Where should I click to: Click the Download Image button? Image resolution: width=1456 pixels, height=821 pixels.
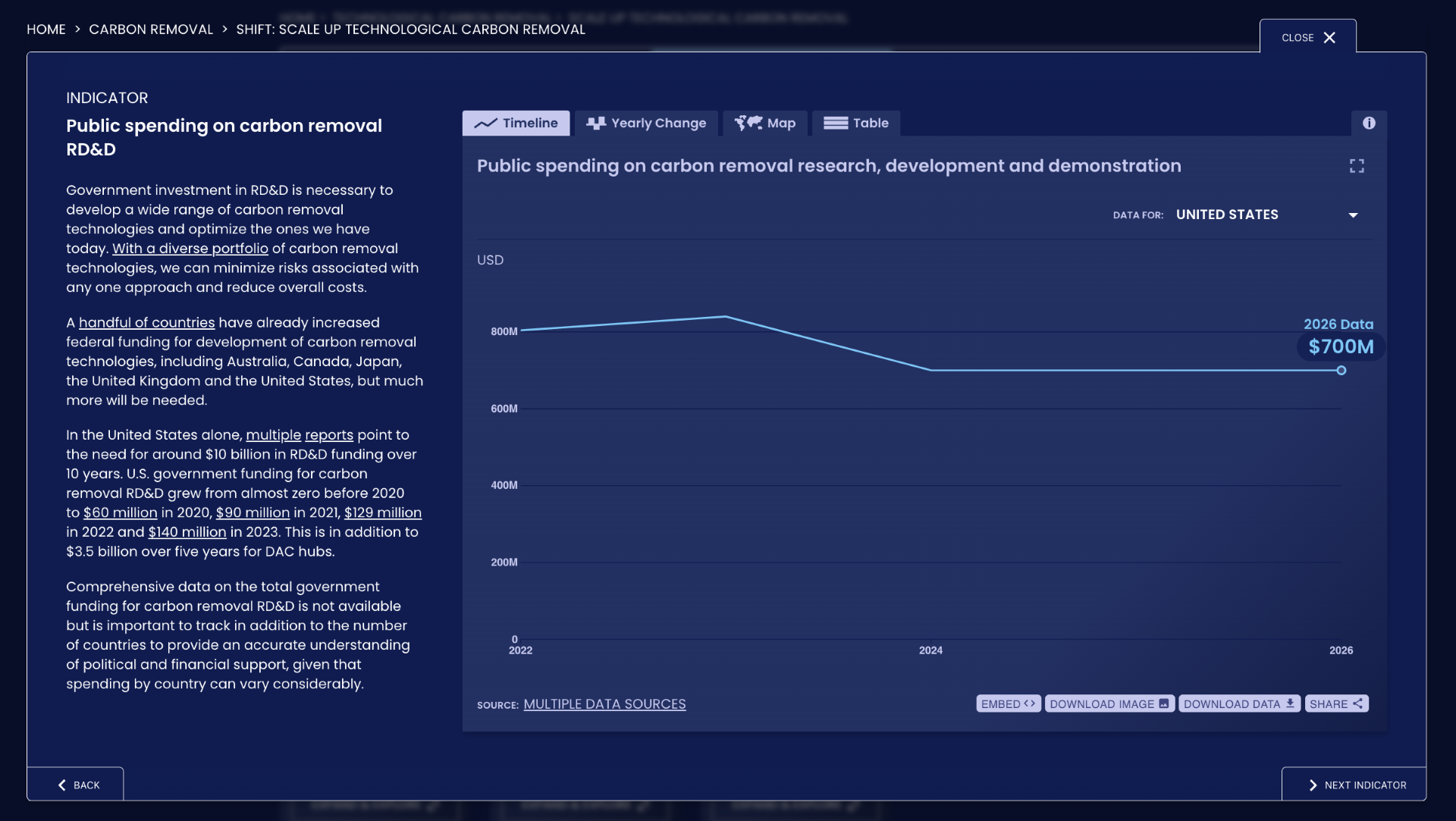coord(1109,703)
